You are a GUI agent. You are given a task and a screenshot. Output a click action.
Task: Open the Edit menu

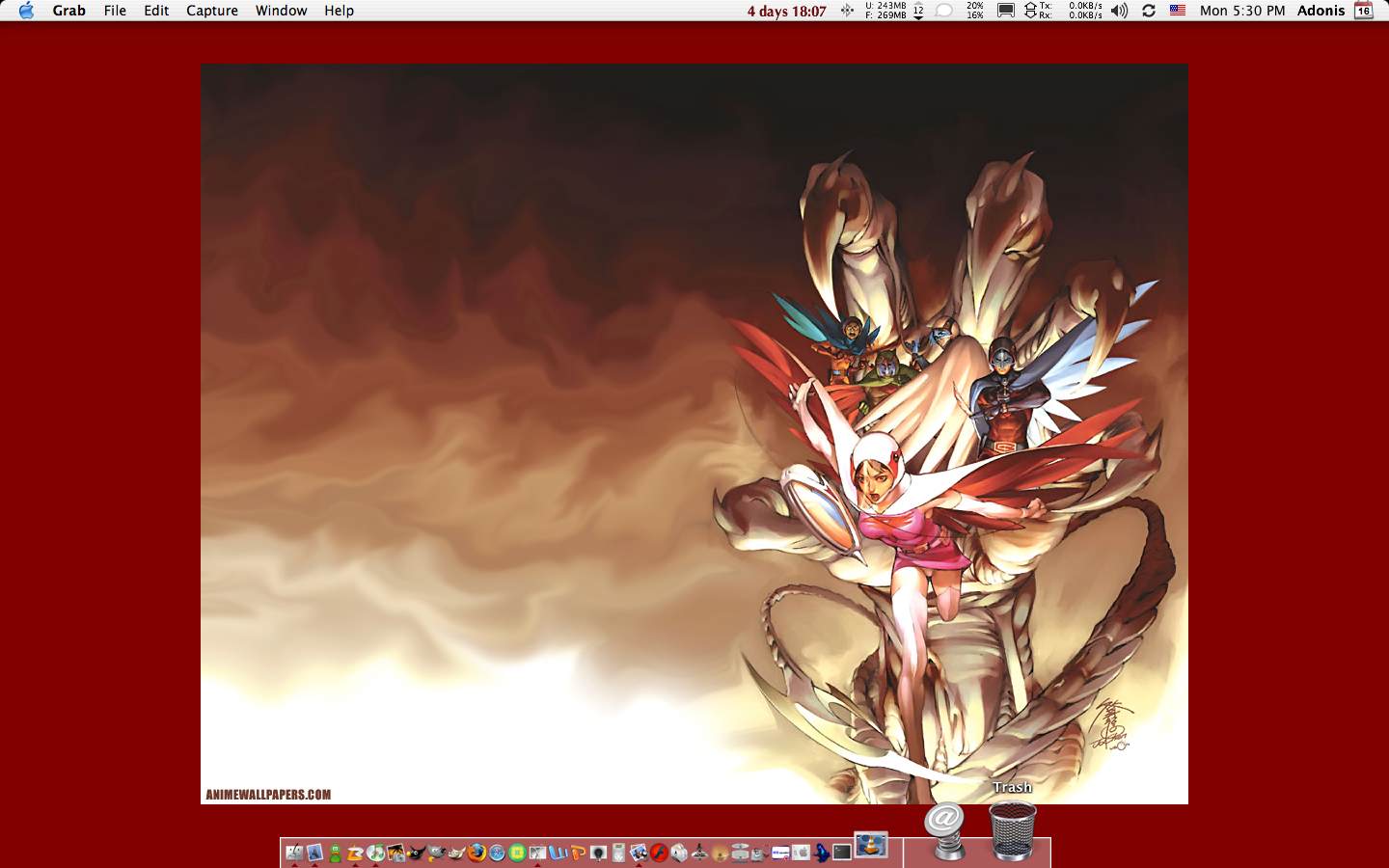pos(156,11)
